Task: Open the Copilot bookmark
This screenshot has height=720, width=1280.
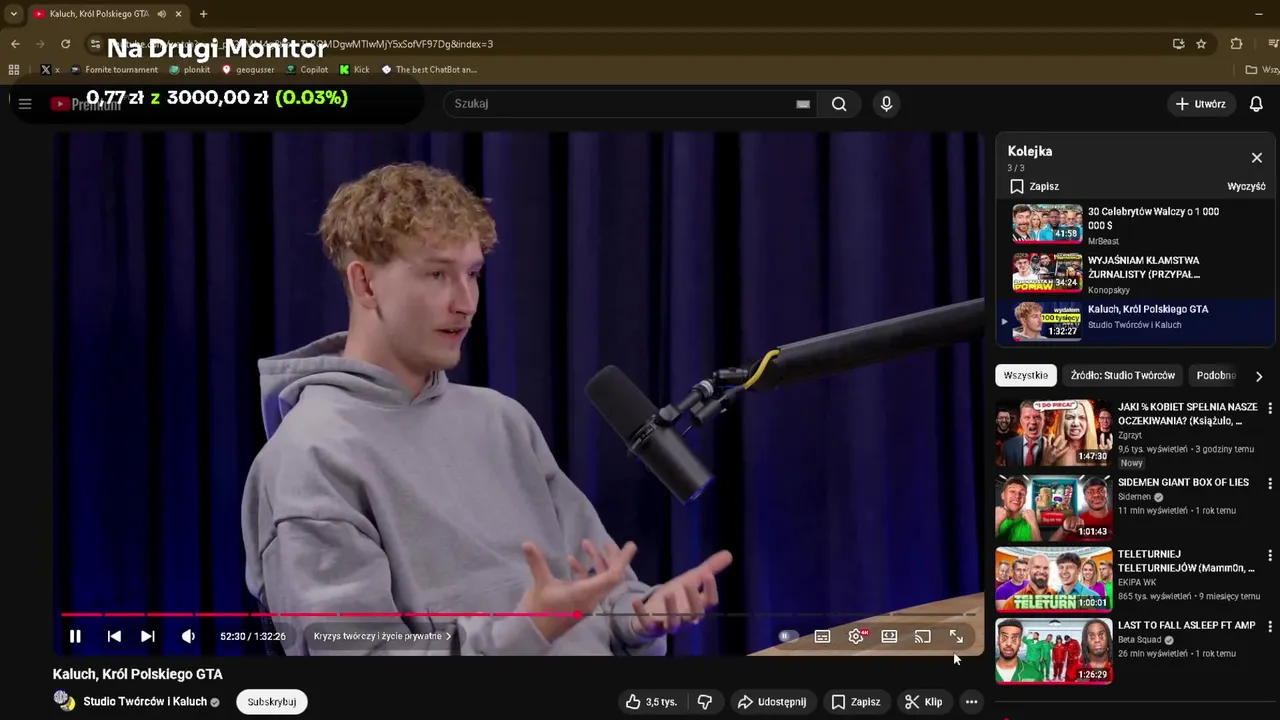Action: click(307, 70)
